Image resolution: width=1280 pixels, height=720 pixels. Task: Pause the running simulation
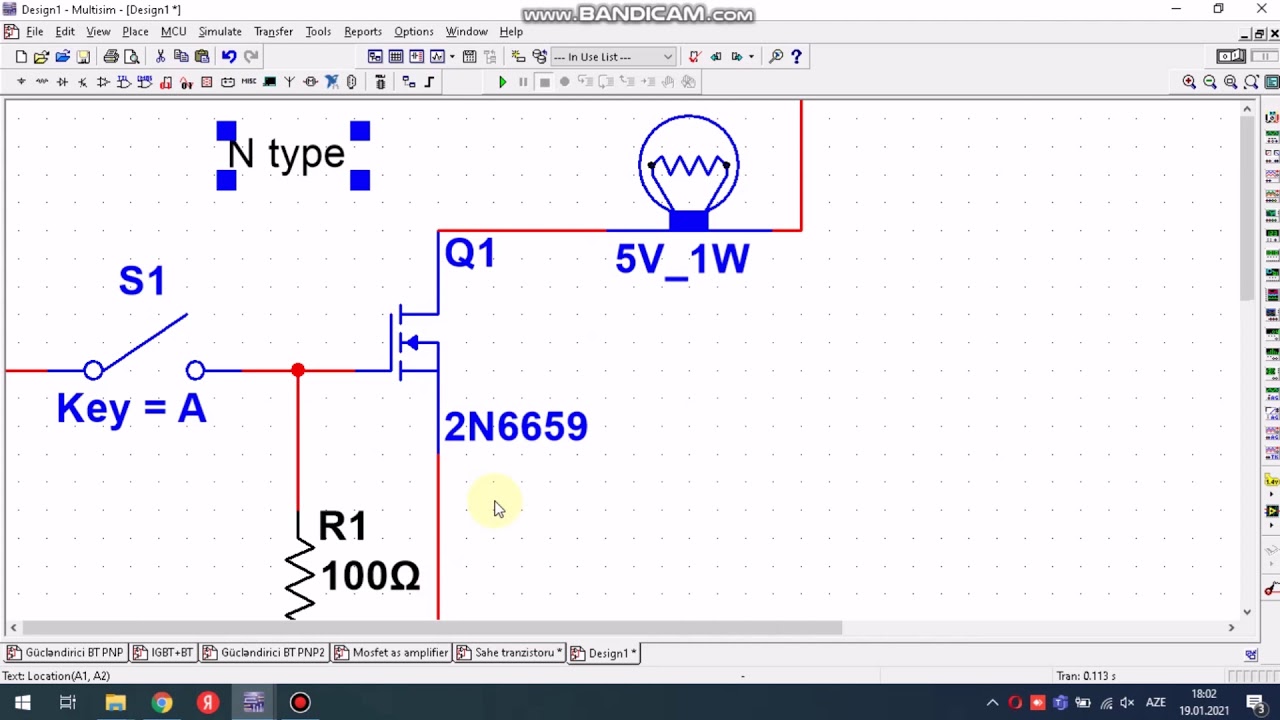click(x=523, y=82)
